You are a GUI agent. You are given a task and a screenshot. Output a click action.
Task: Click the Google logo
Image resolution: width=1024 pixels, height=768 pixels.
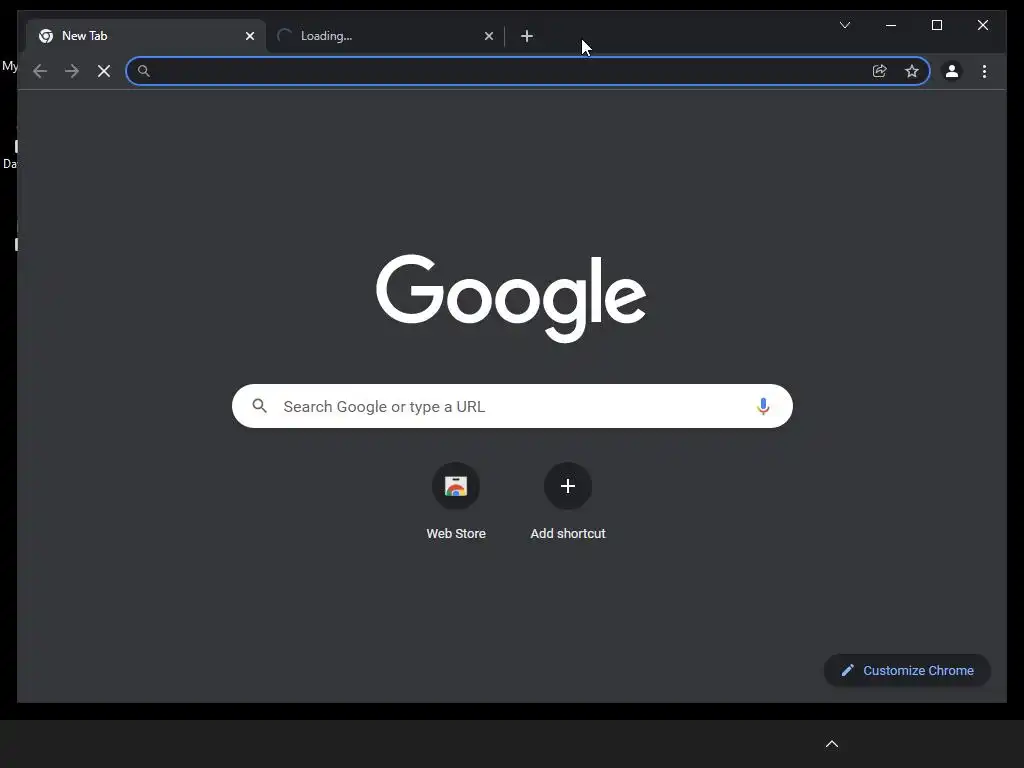(x=511, y=297)
